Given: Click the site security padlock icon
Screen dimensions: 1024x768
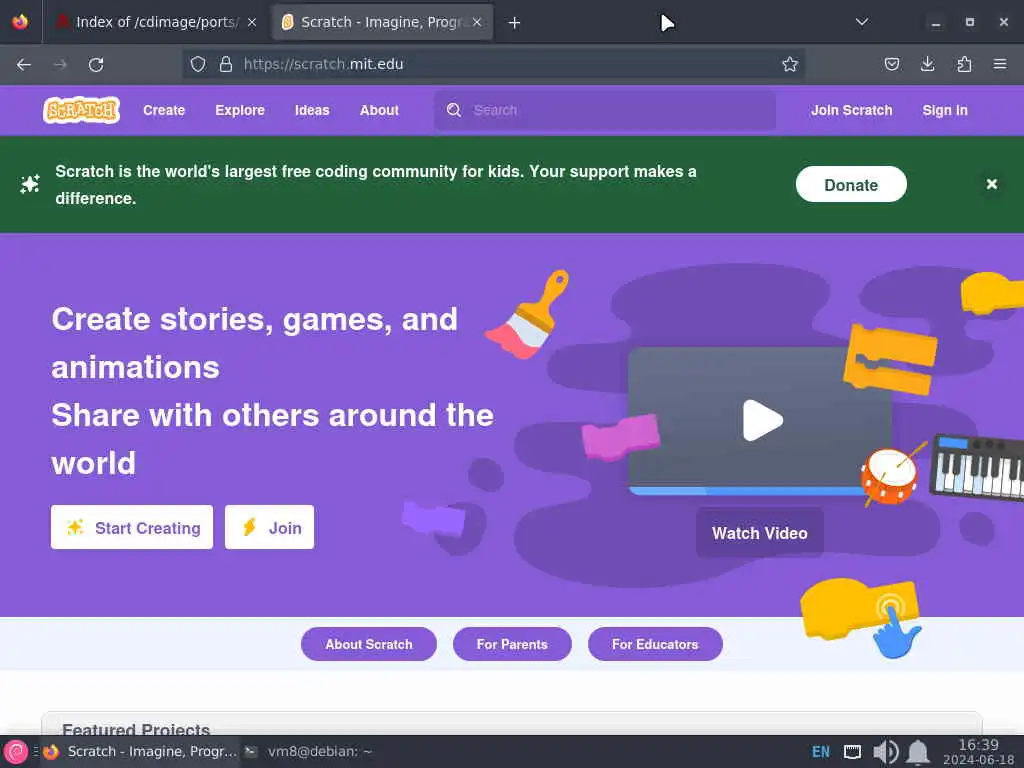Looking at the screenshot, I should point(226,64).
